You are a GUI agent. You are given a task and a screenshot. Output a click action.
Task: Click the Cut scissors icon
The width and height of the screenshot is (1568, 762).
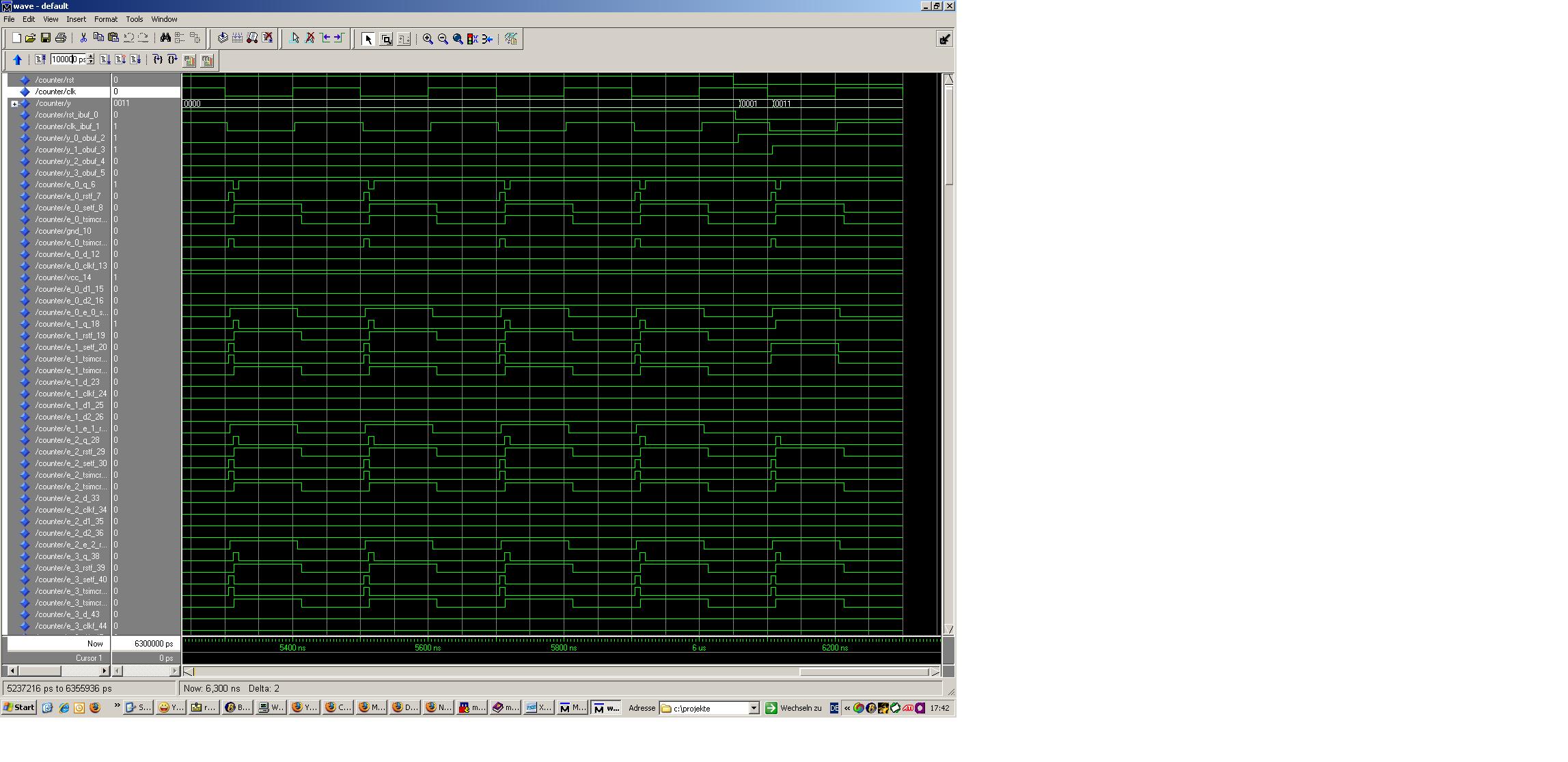(x=83, y=38)
